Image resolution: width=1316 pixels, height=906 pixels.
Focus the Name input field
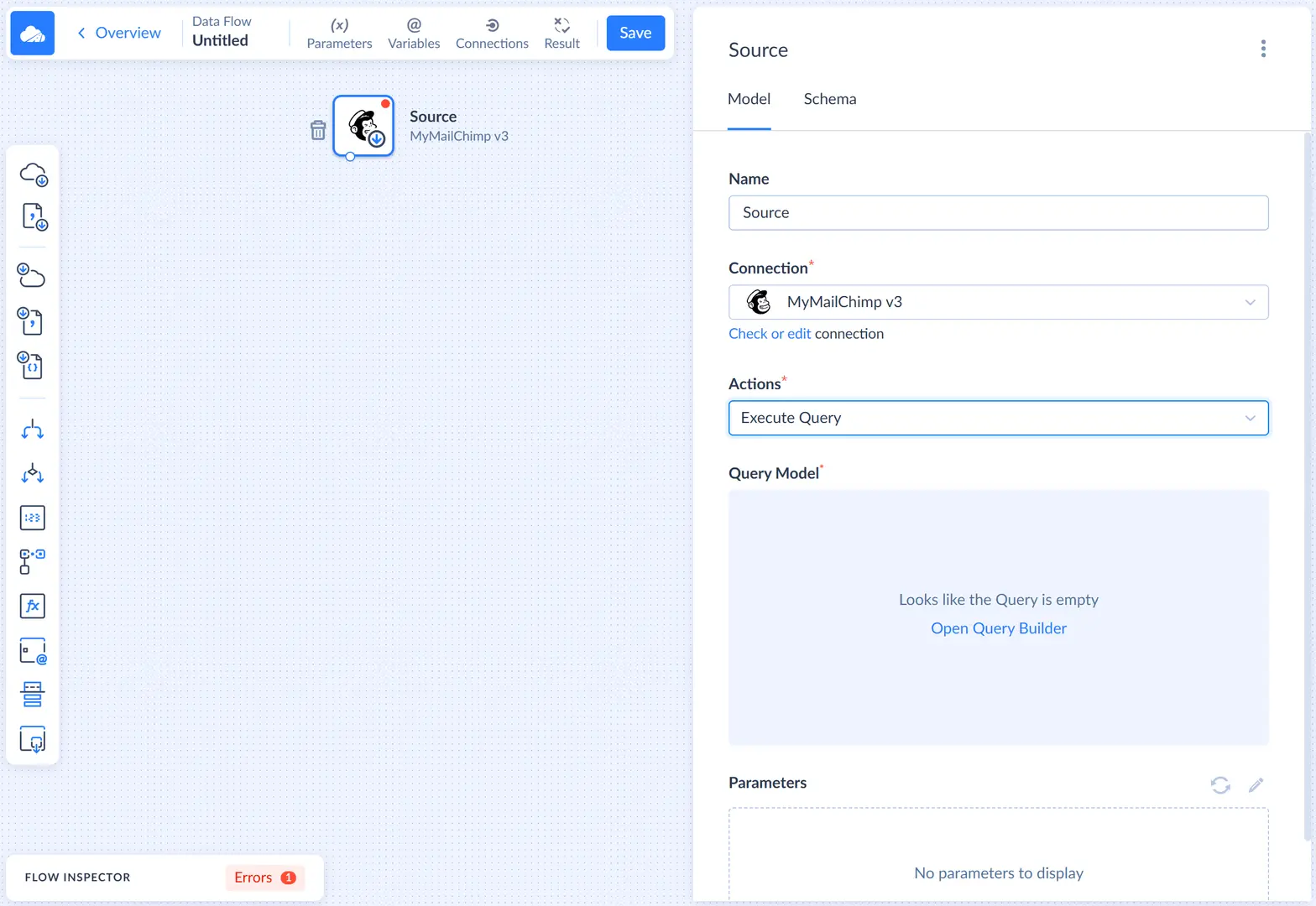point(998,213)
